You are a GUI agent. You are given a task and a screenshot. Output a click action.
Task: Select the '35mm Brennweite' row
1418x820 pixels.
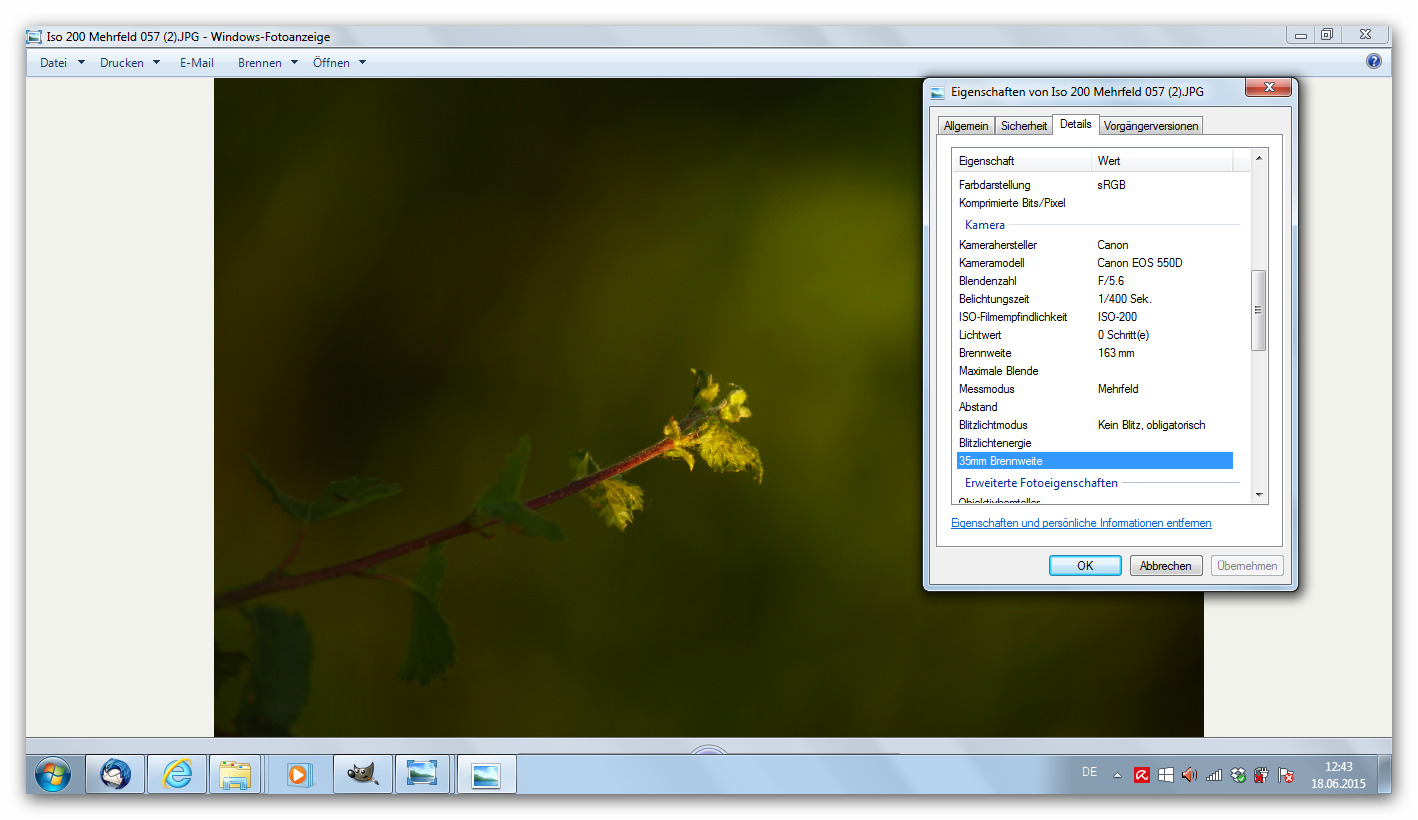(x=1095, y=461)
